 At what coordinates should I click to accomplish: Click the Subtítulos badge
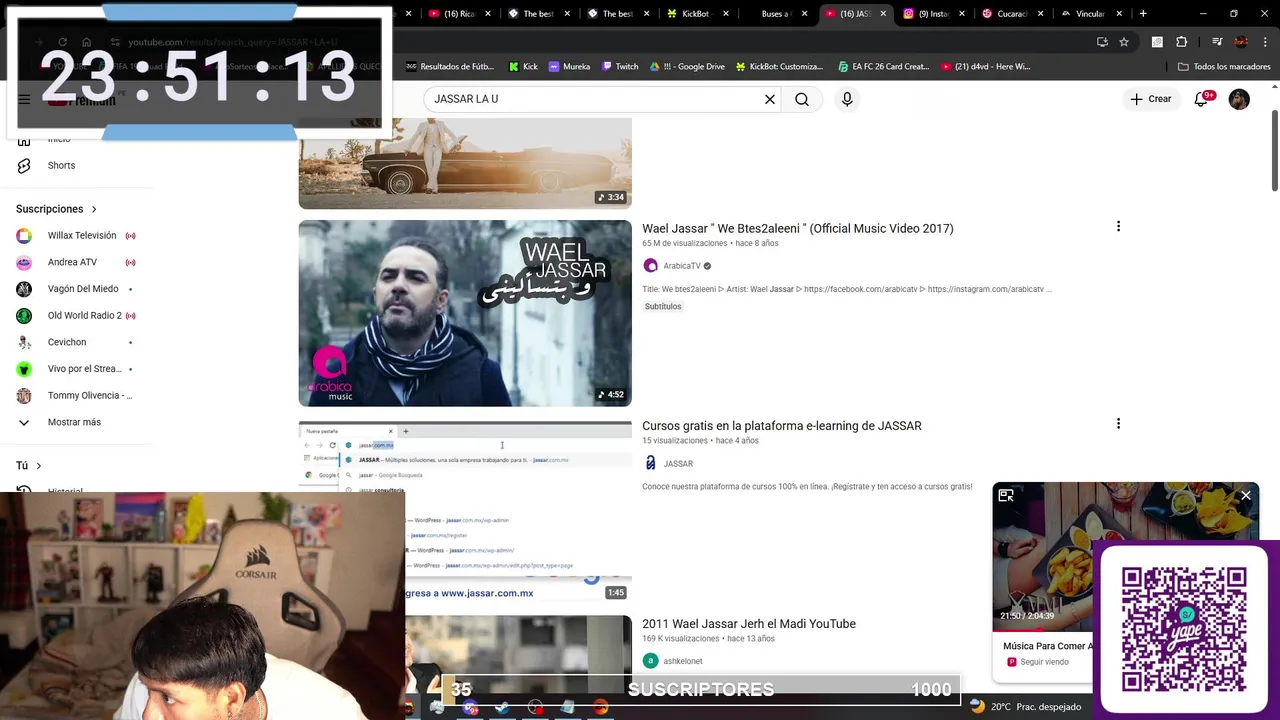point(663,307)
